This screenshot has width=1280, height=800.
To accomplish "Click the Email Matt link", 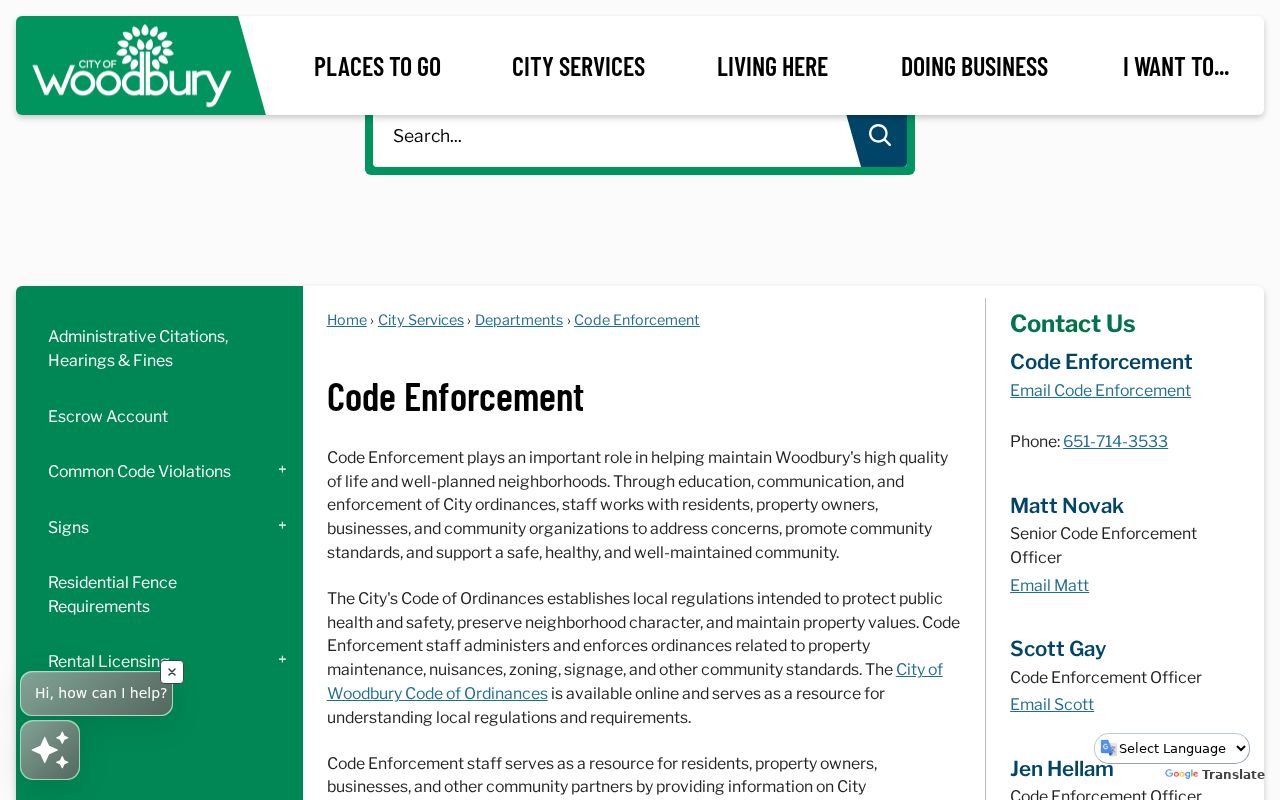I will point(1049,585).
